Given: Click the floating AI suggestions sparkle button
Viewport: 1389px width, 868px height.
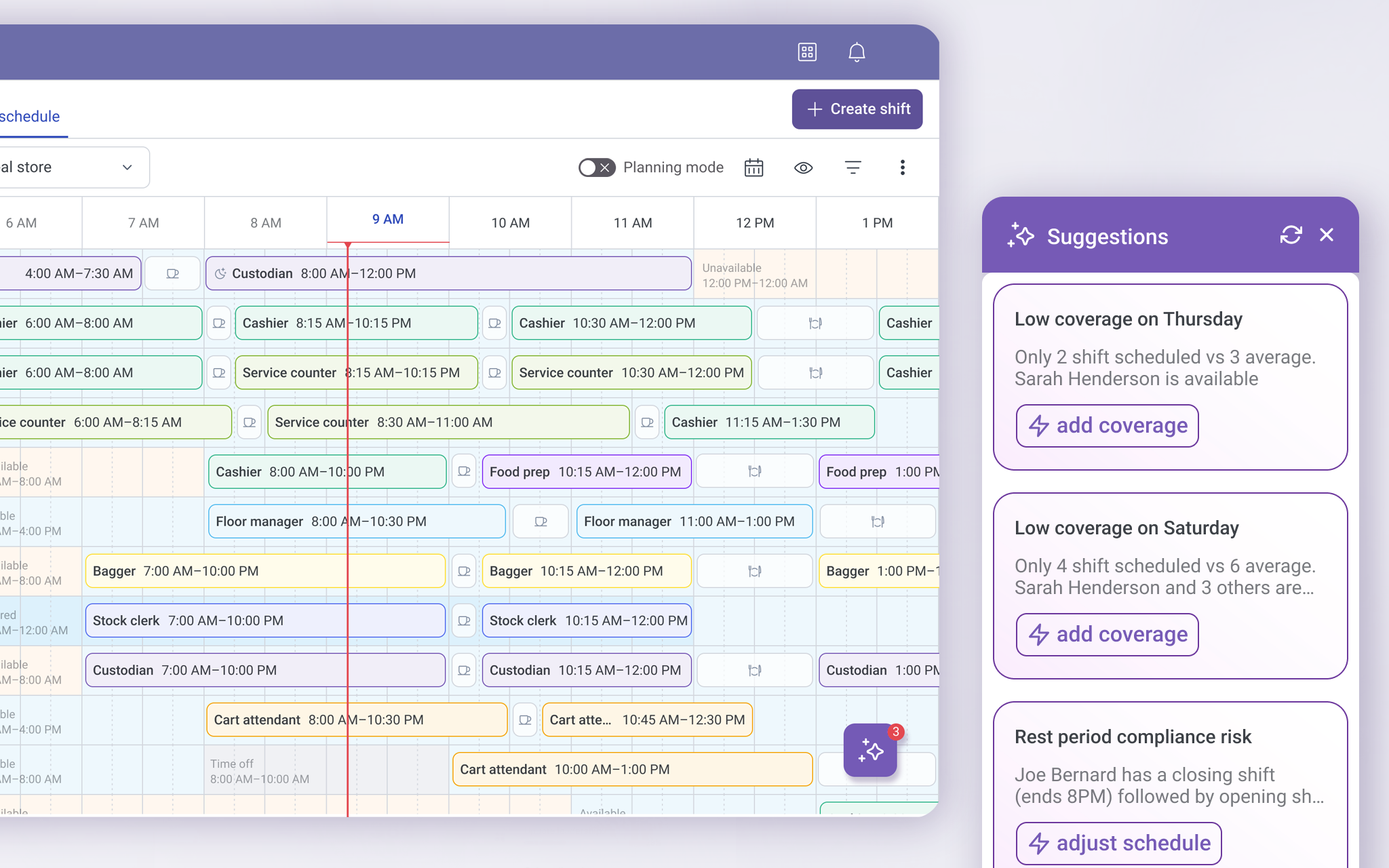Looking at the screenshot, I should coord(870,750).
